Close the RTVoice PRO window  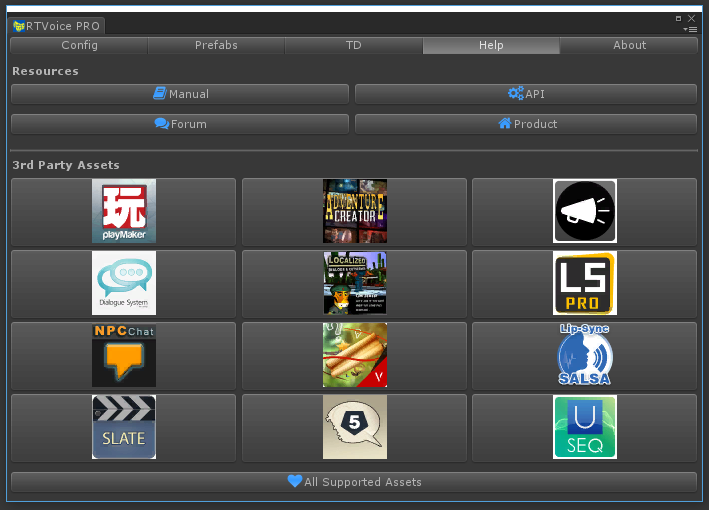(691, 19)
